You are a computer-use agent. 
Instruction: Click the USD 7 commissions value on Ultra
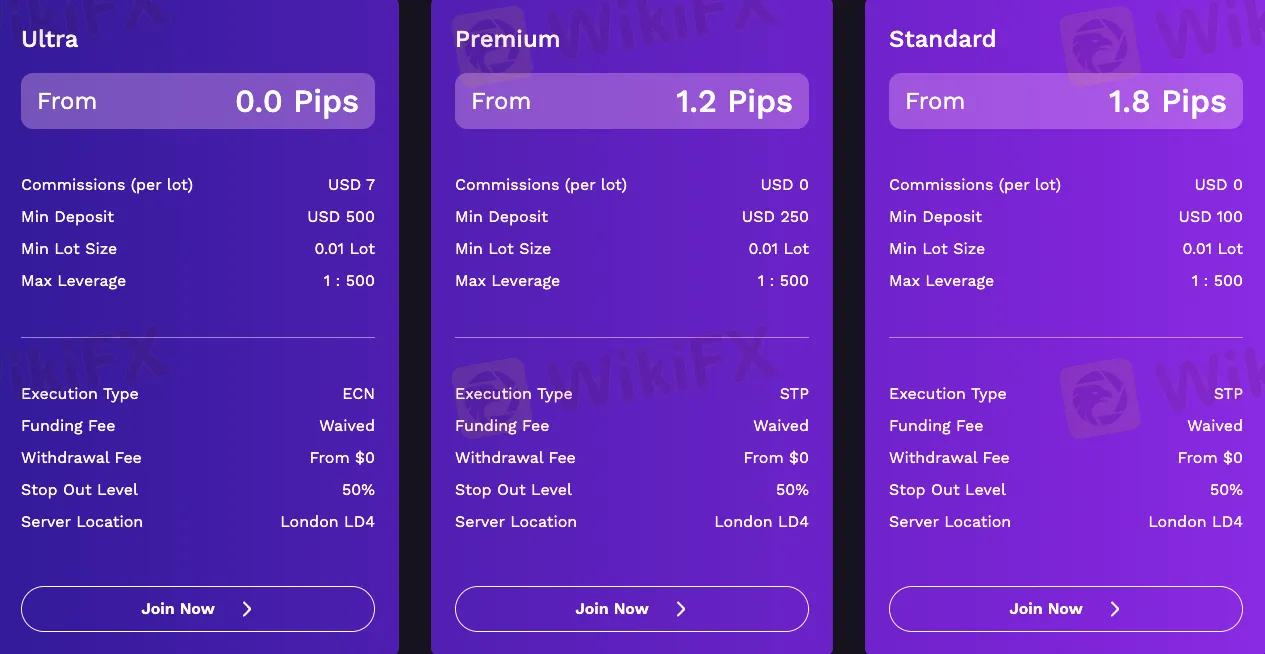(x=352, y=184)
